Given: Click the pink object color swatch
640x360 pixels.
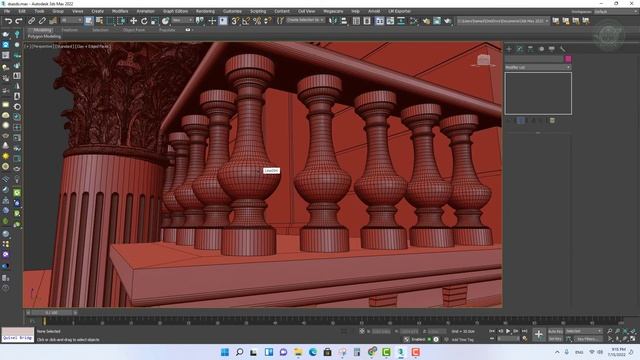Looking at the screenshot, I should pos(568,59).
